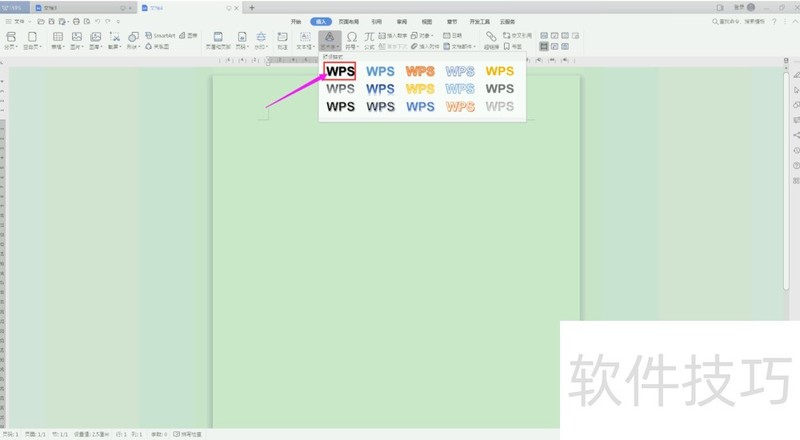Screen dimensions: 800x440
Task: Click the Page Number (页码) icon
Action: coord(242,40)
